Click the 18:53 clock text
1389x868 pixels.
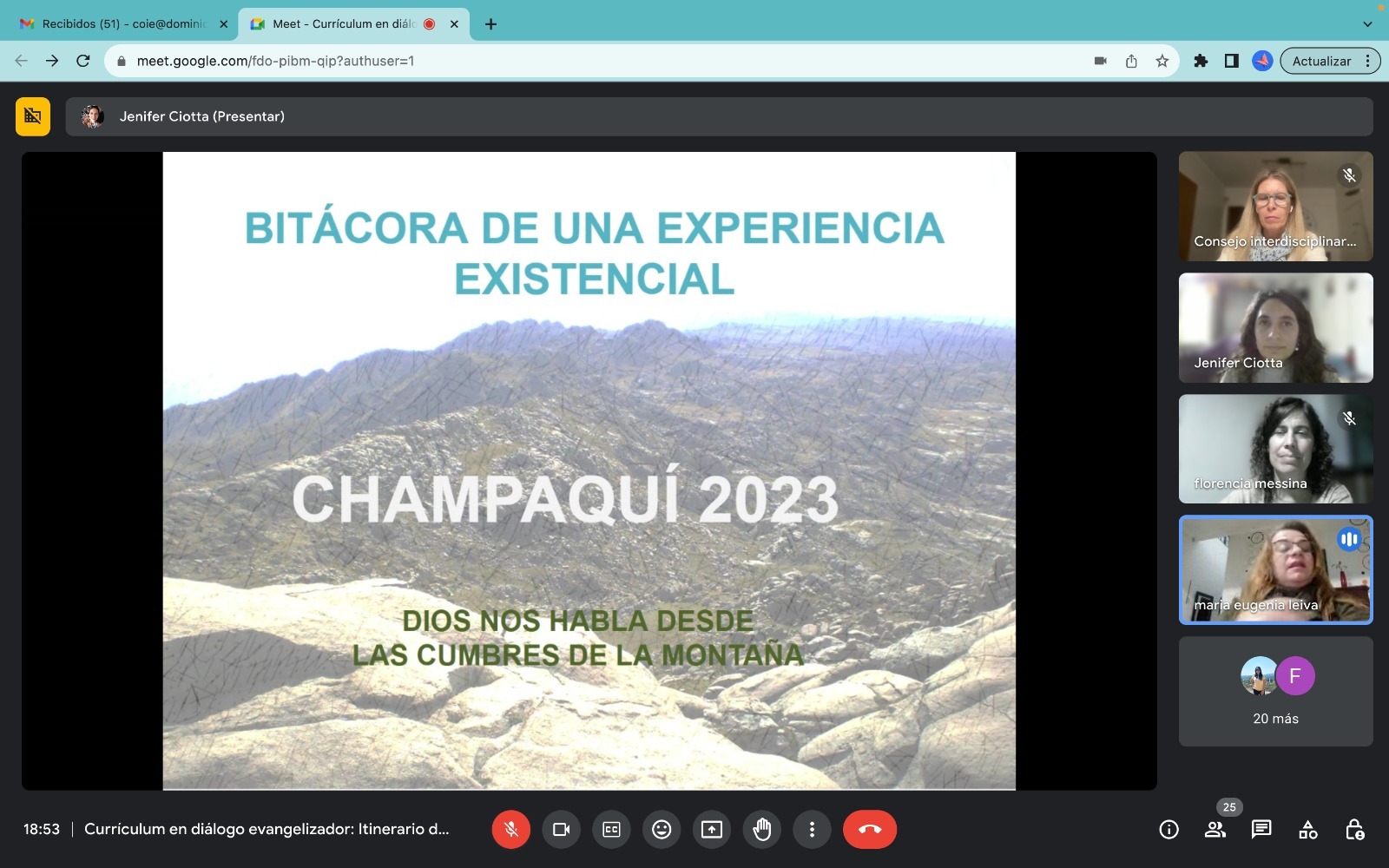click(42, 829)
